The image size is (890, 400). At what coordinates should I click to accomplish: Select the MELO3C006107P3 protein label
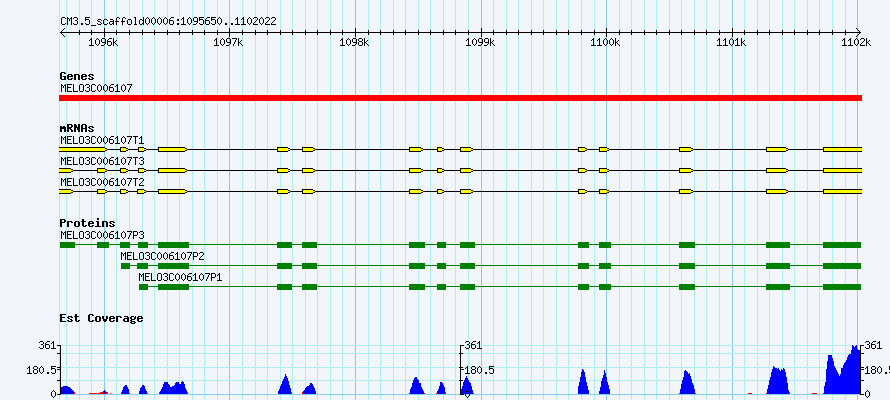pyautogui.click(x=102, y=234)
